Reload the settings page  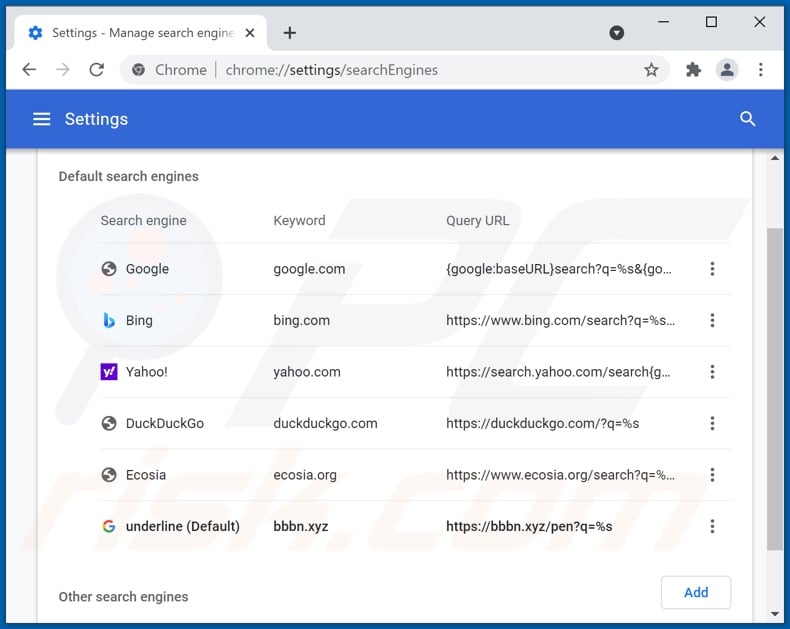97,70
